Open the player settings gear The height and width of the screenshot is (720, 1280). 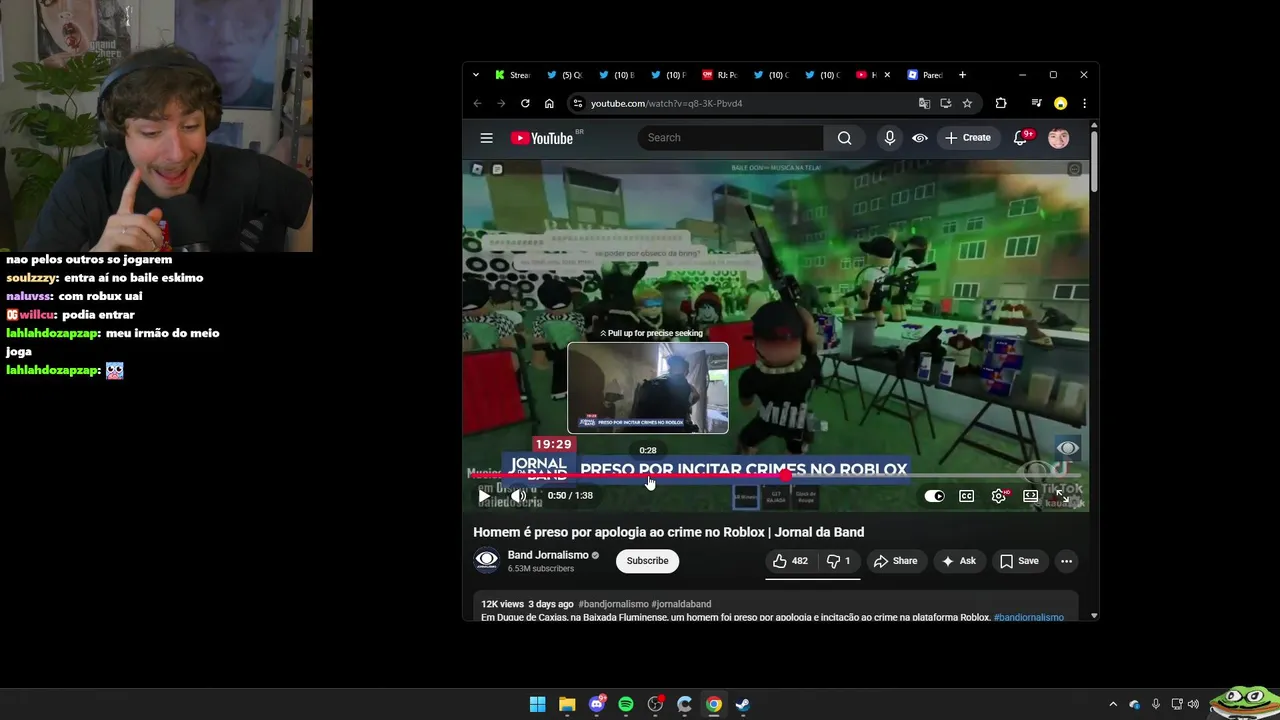pyautogui.click(x=998, y=496)
